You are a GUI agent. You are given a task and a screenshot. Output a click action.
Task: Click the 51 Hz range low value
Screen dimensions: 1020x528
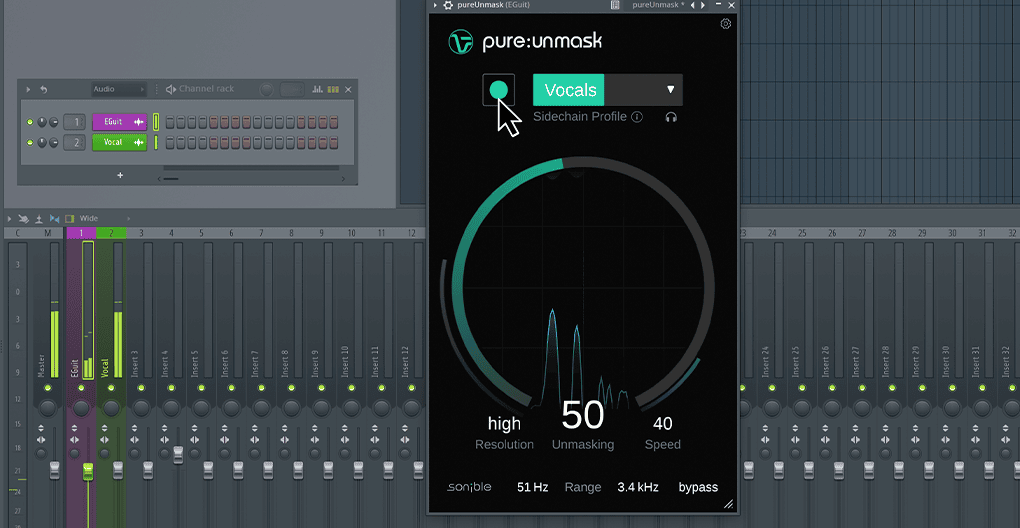(533, 487)
